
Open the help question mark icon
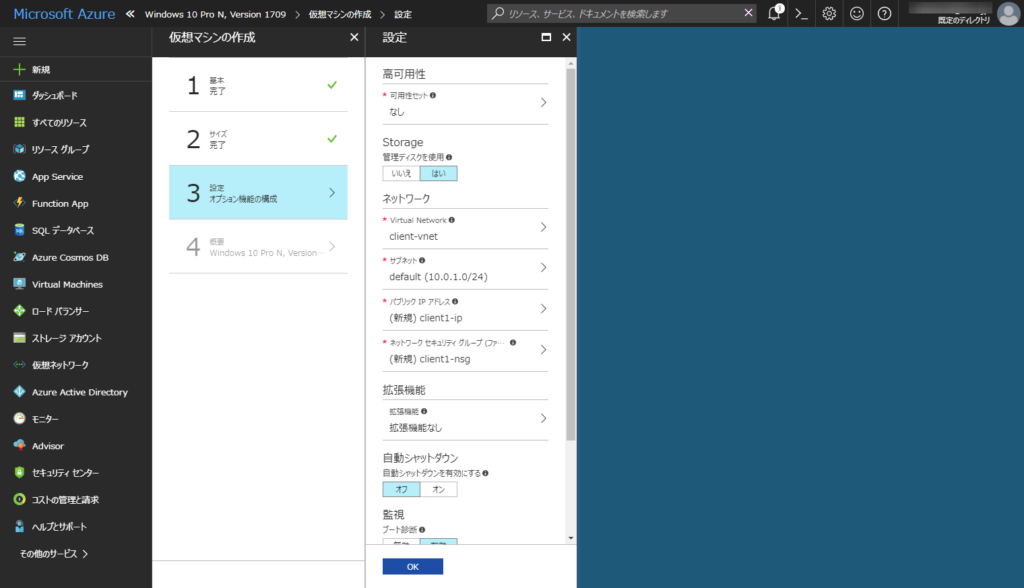click(x=884, y=13)
